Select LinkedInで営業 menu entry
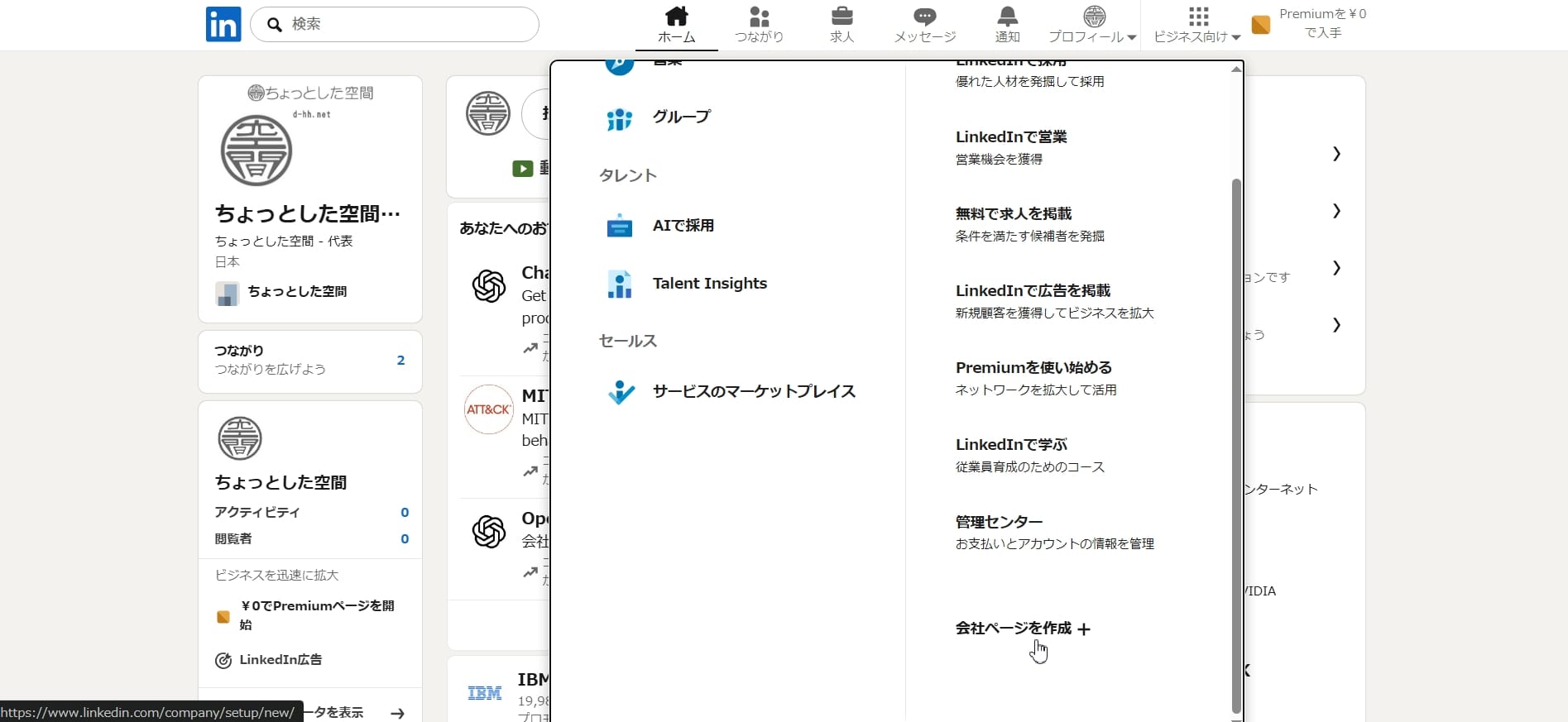 click(1011, 147)
